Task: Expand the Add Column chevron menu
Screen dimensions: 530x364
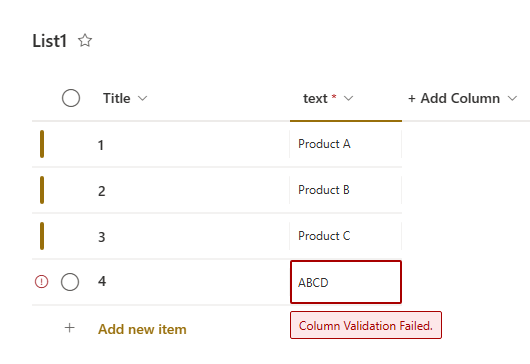Action: [x=512, y=98]
